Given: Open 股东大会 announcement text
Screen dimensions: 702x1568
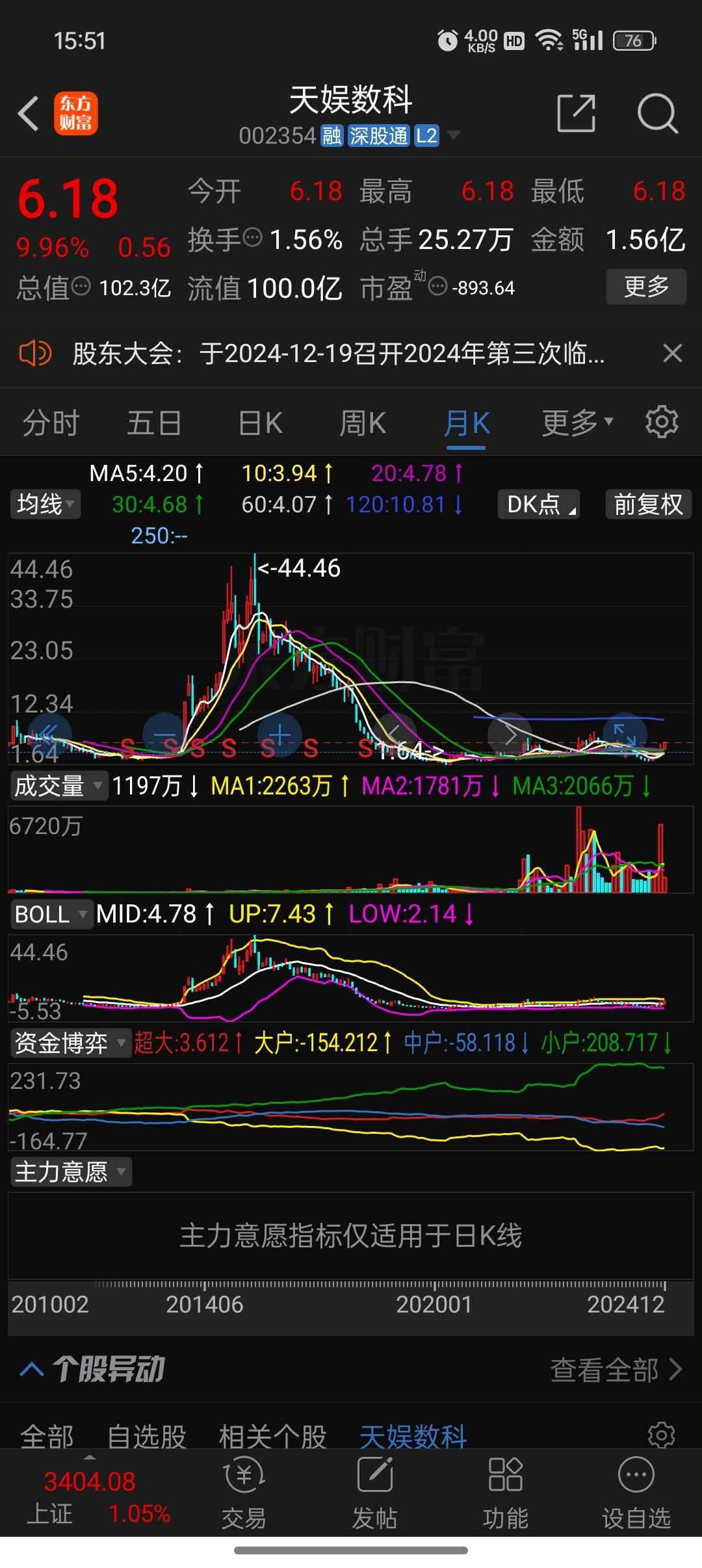Looking at the screenshot, I should pyautogui.click(x=338, y=354).
